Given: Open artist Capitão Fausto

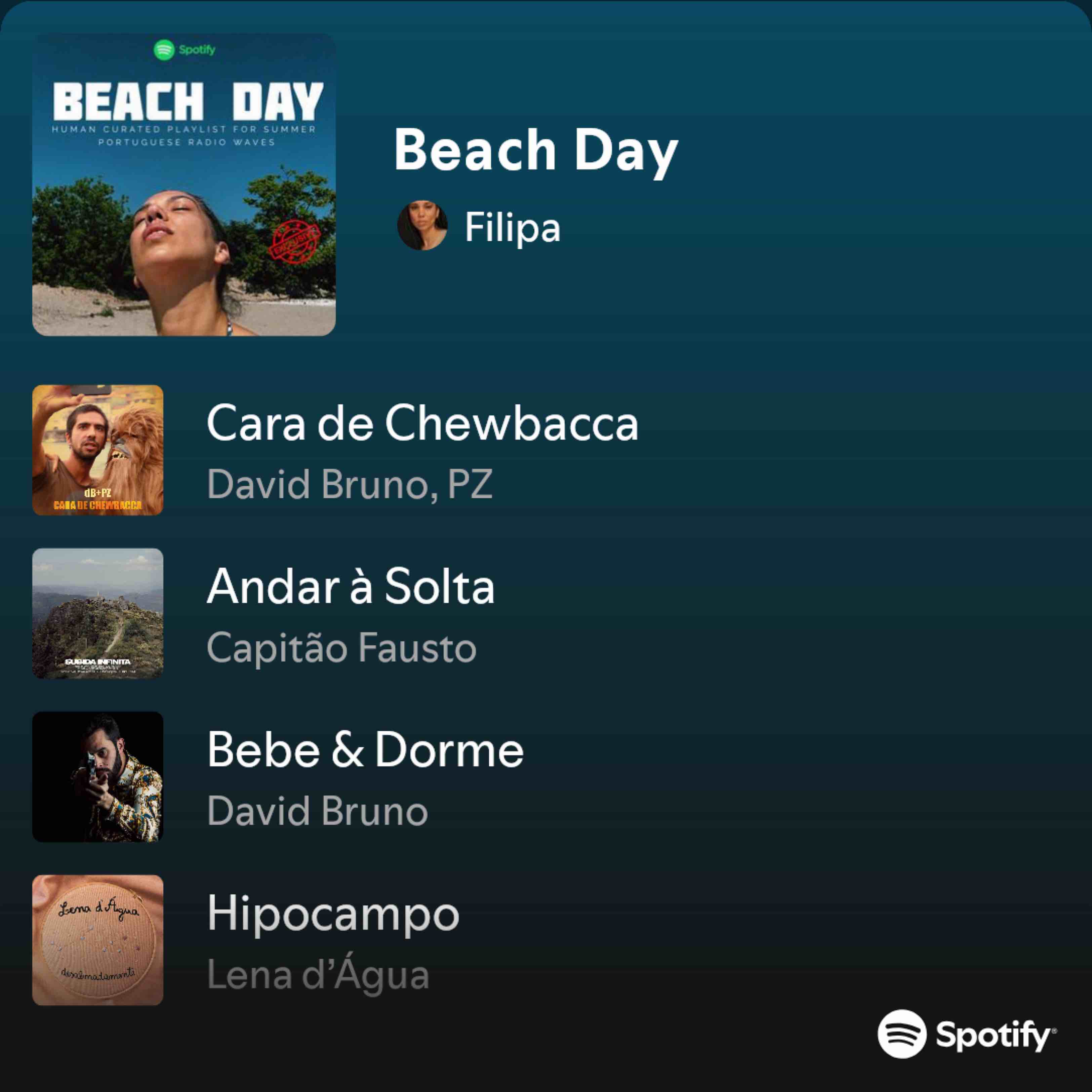Looking at the screenshot, I should (341, 648).
